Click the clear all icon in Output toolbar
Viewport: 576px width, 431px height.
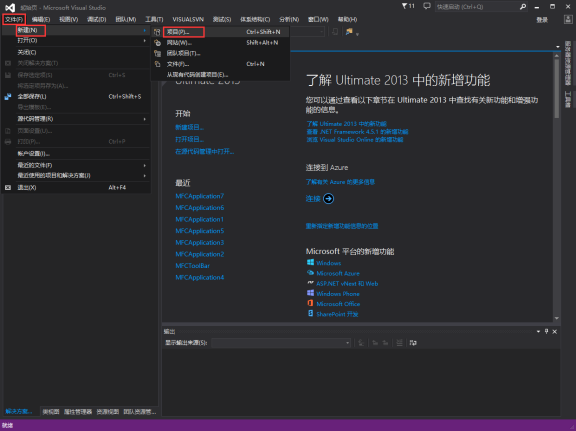tap(399, 343)
